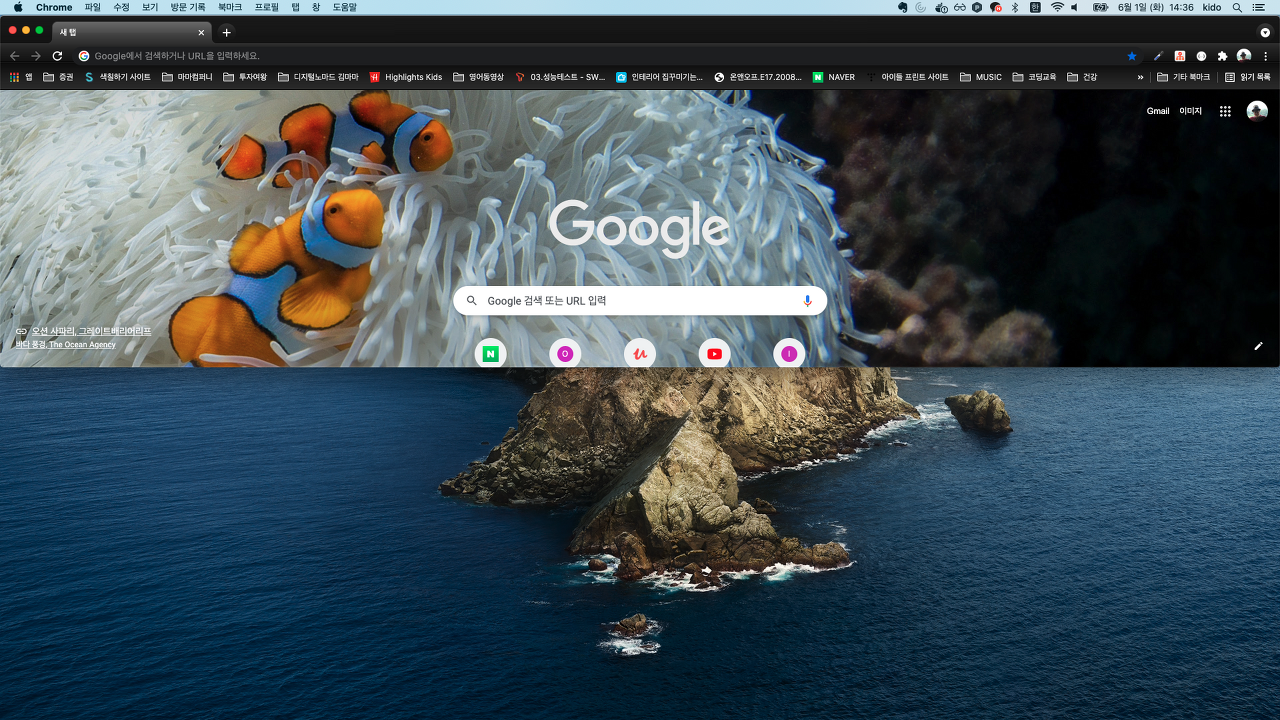Select the 새 탭 tab
Screen dimensions: 1280x720
point(131,32)
